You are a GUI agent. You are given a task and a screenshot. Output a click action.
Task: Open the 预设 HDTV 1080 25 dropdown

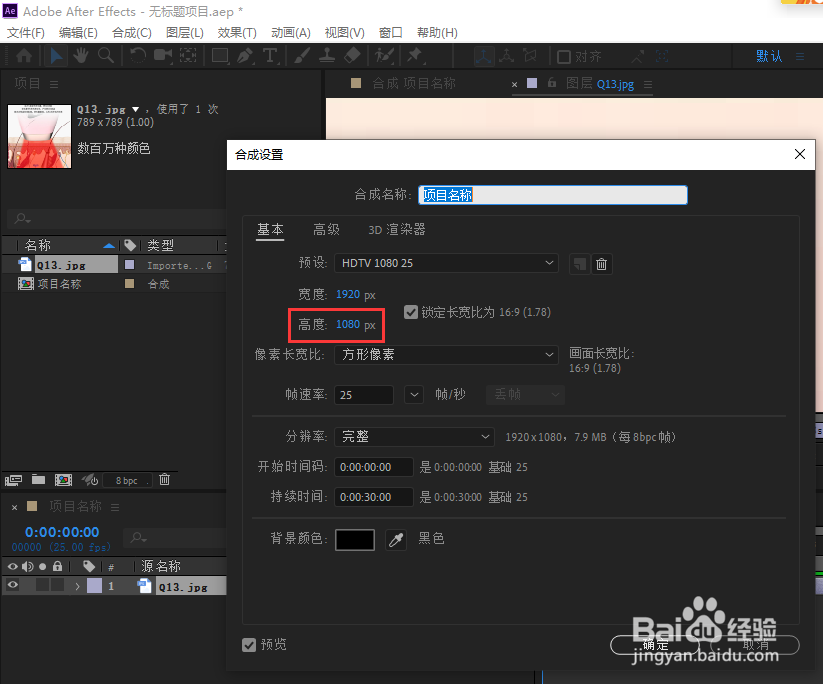click(x=446, y=263)
